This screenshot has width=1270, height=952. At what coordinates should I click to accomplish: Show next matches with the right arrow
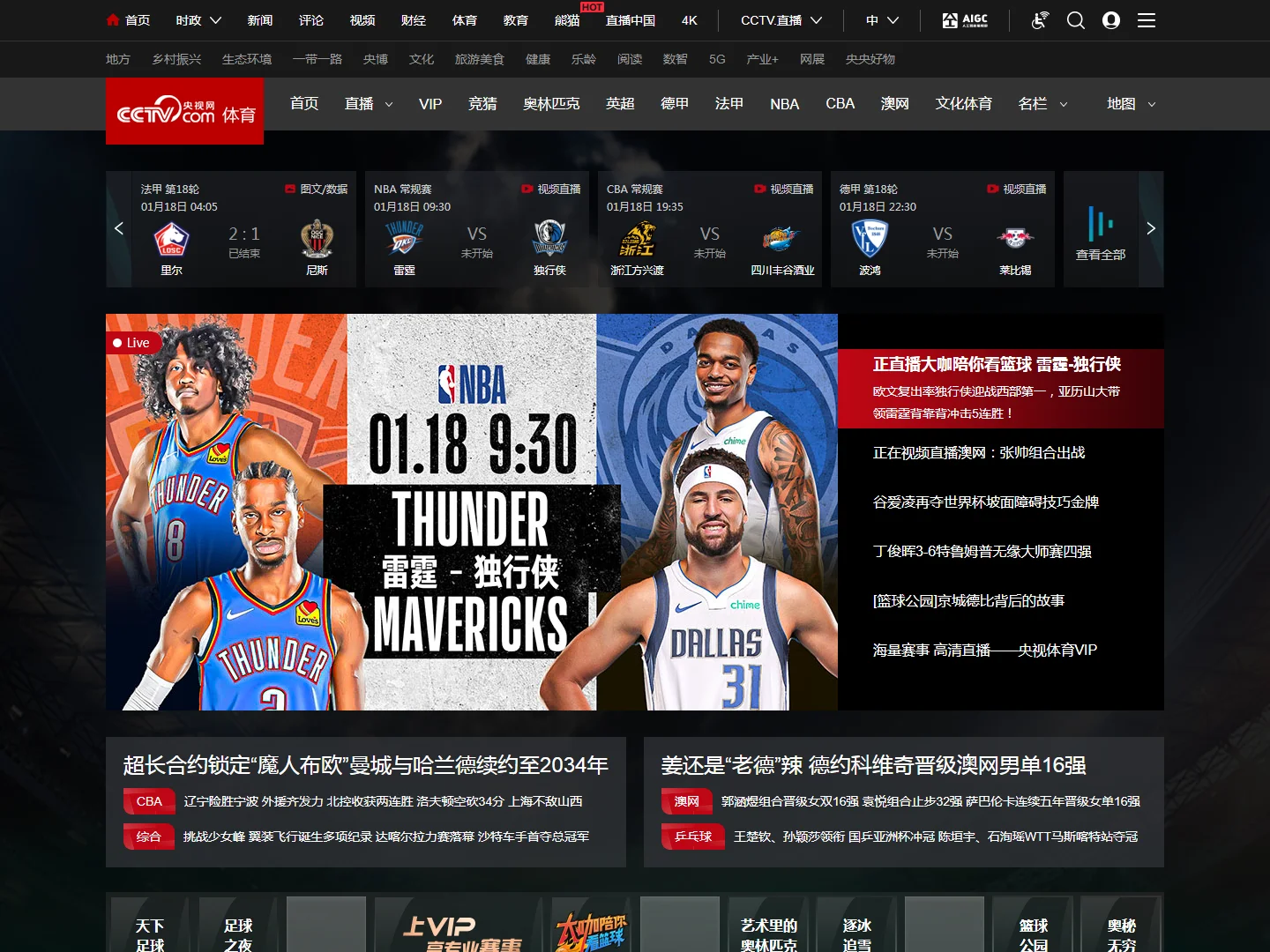click(x=1151, y=228)
